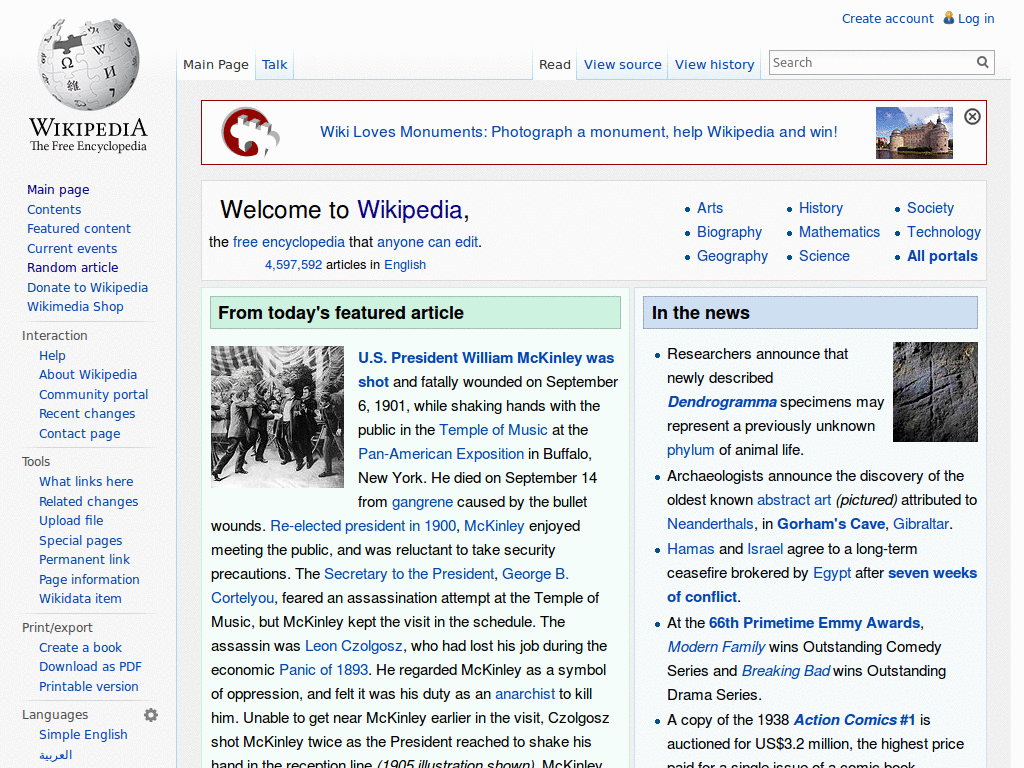Open the Arts portal
Screen dimensions: 1024x768
[710, 208]
